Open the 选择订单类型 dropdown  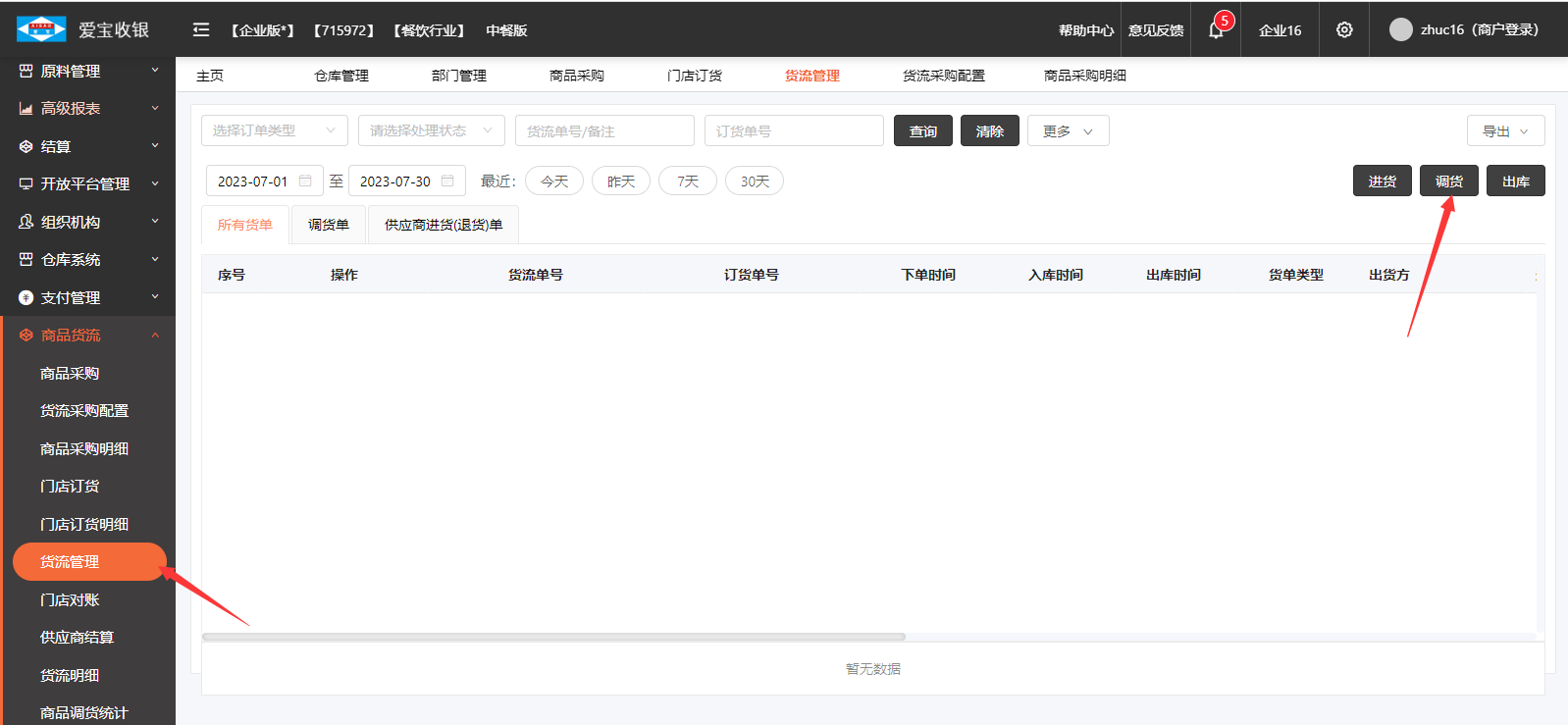click(275, 130)
